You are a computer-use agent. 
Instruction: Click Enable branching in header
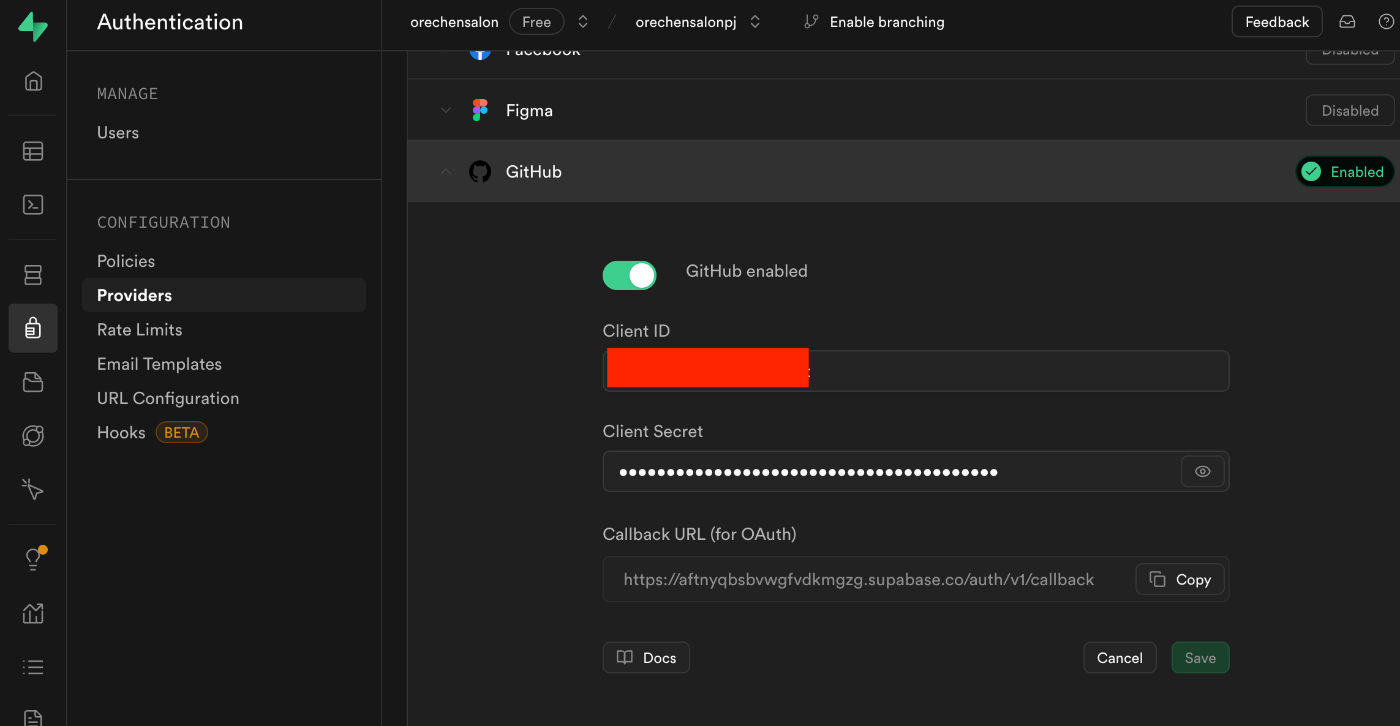pos(875,22)
